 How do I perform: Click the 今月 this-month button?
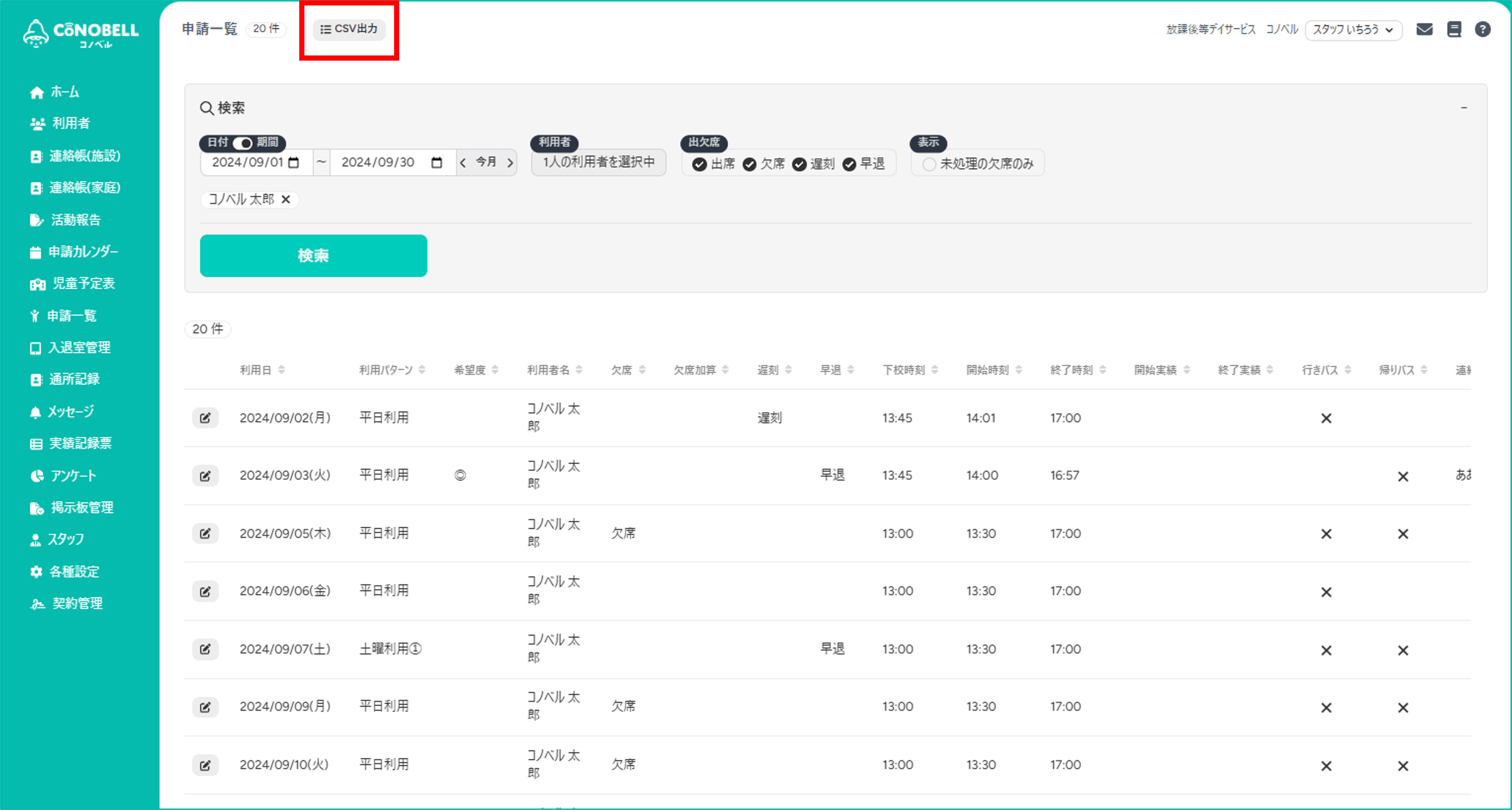point(486,162)
